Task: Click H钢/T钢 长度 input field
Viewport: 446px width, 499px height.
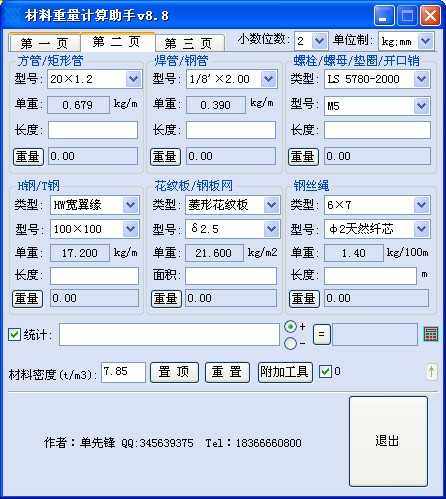Action: click(94, 276)
